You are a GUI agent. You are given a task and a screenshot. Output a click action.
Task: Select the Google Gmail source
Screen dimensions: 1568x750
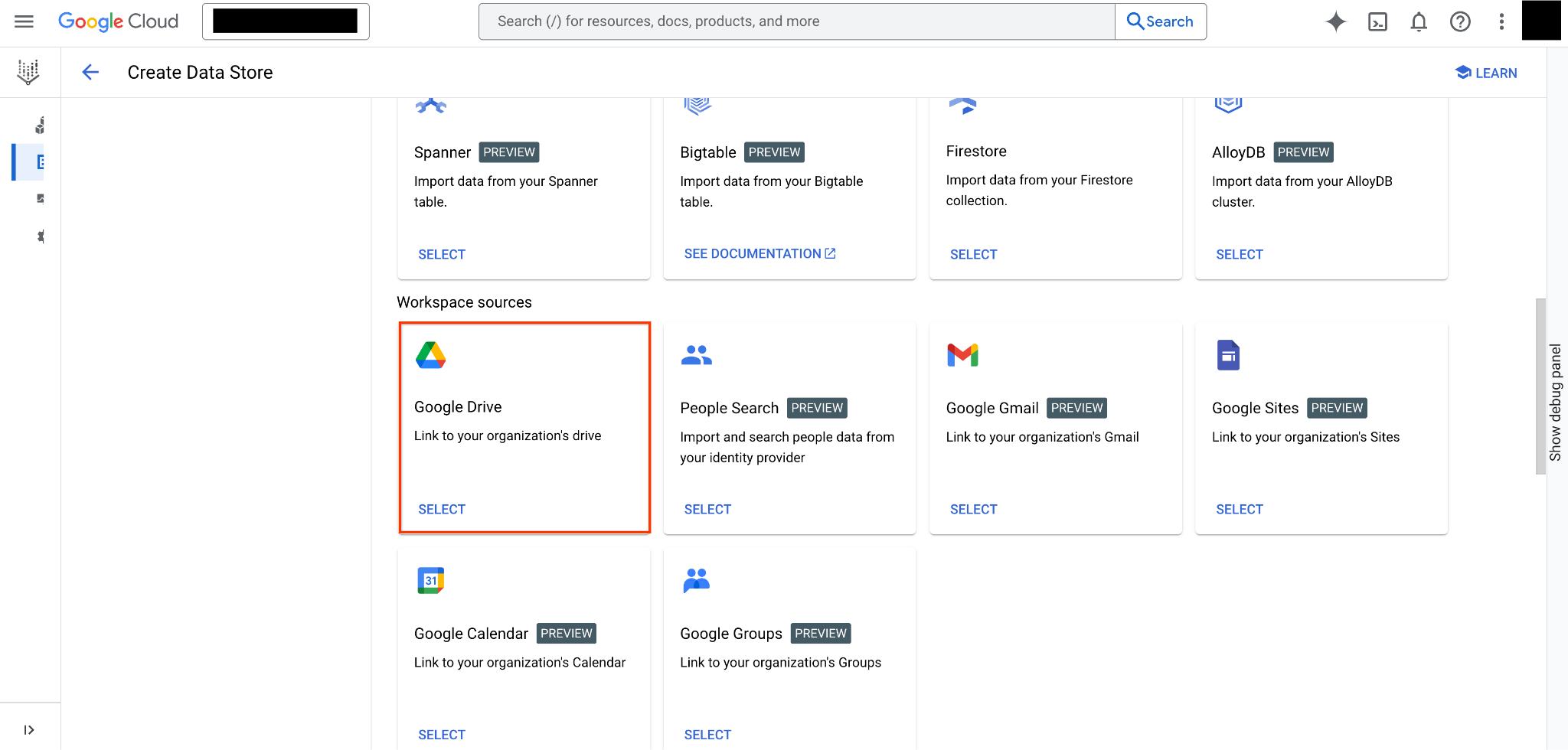point(973,509)
